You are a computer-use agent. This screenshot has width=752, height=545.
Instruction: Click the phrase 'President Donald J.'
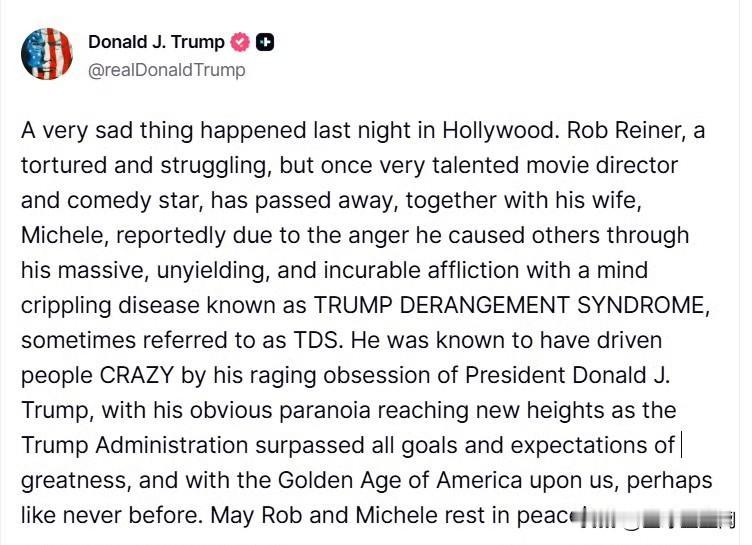pos(567,375)
